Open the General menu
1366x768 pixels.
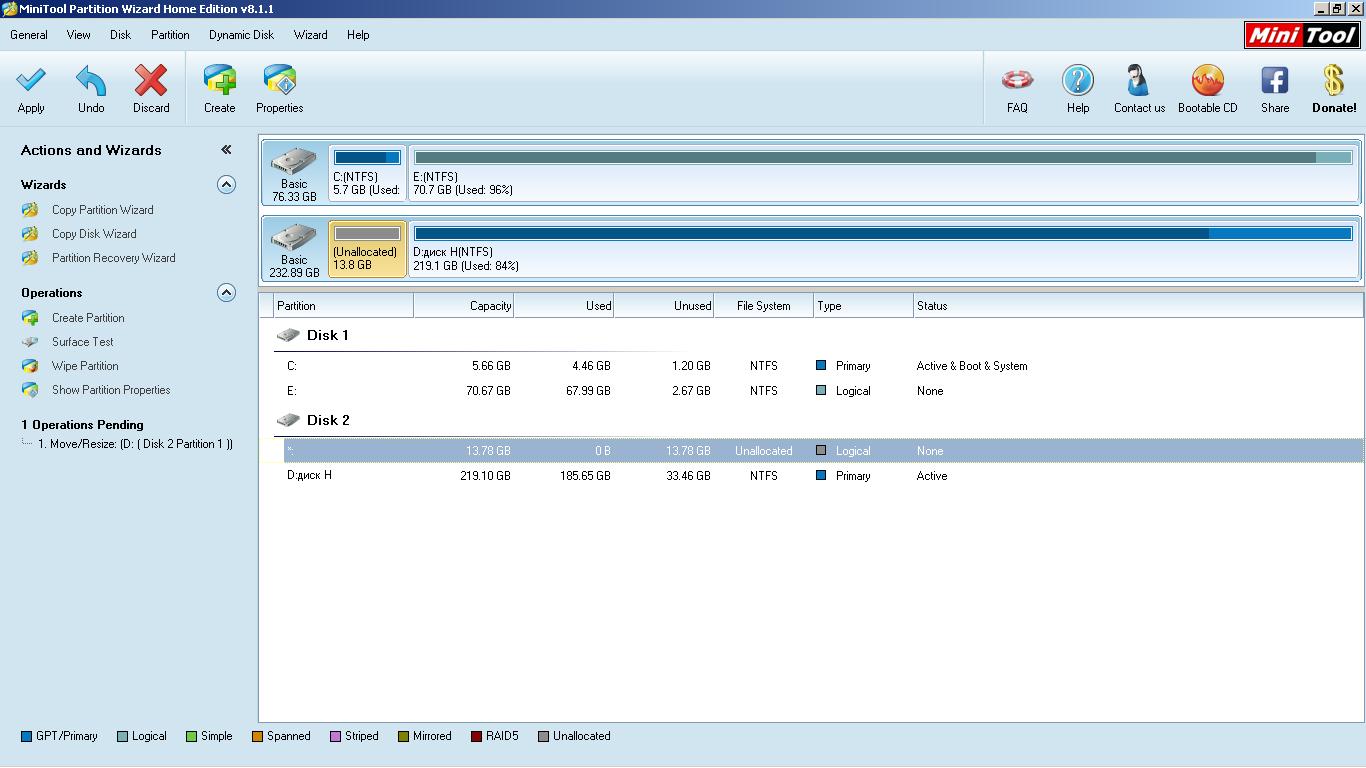(29, 35)
